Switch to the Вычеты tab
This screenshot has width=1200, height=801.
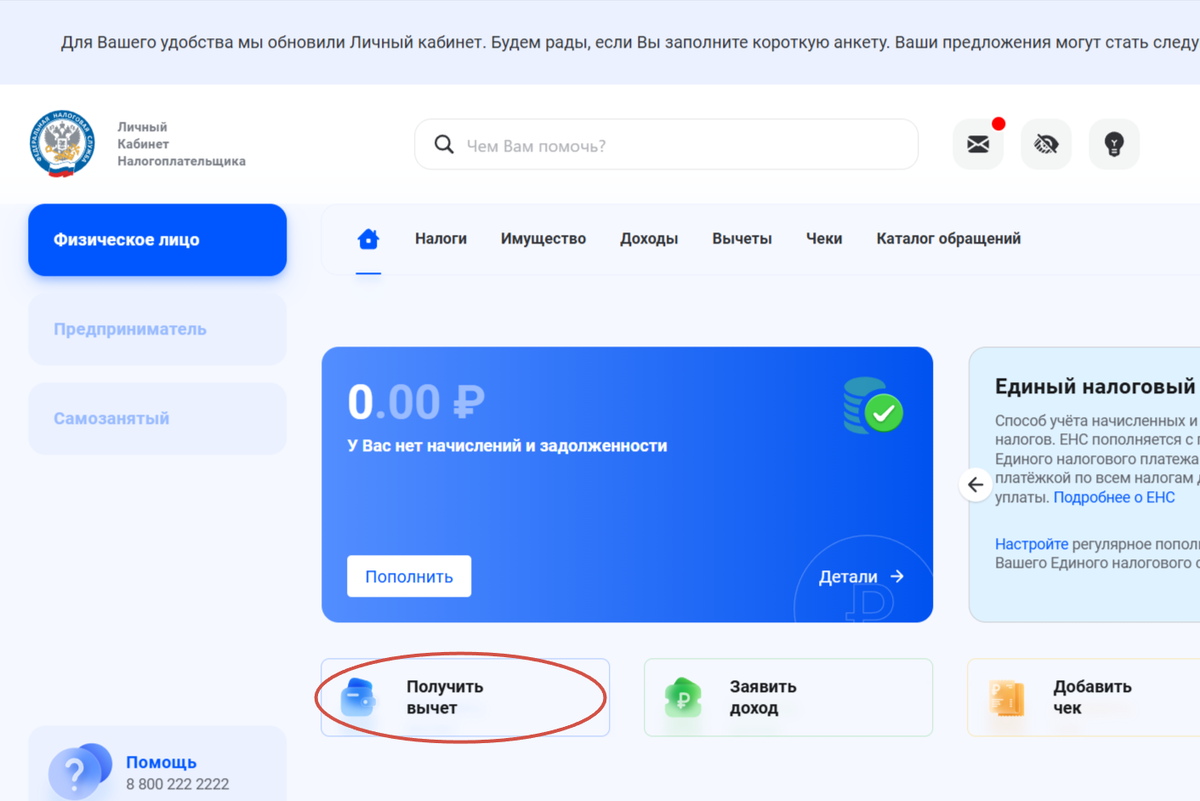click(742, 239)
